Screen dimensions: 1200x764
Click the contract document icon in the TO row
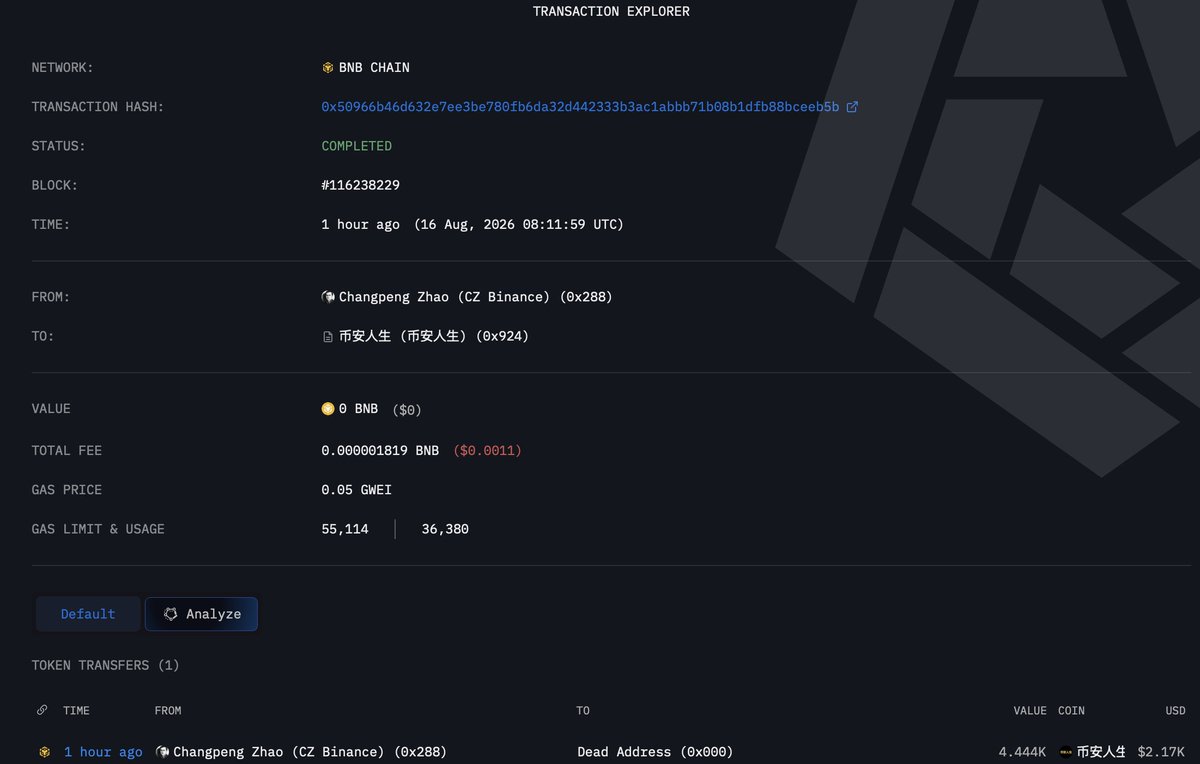point(328,337)
